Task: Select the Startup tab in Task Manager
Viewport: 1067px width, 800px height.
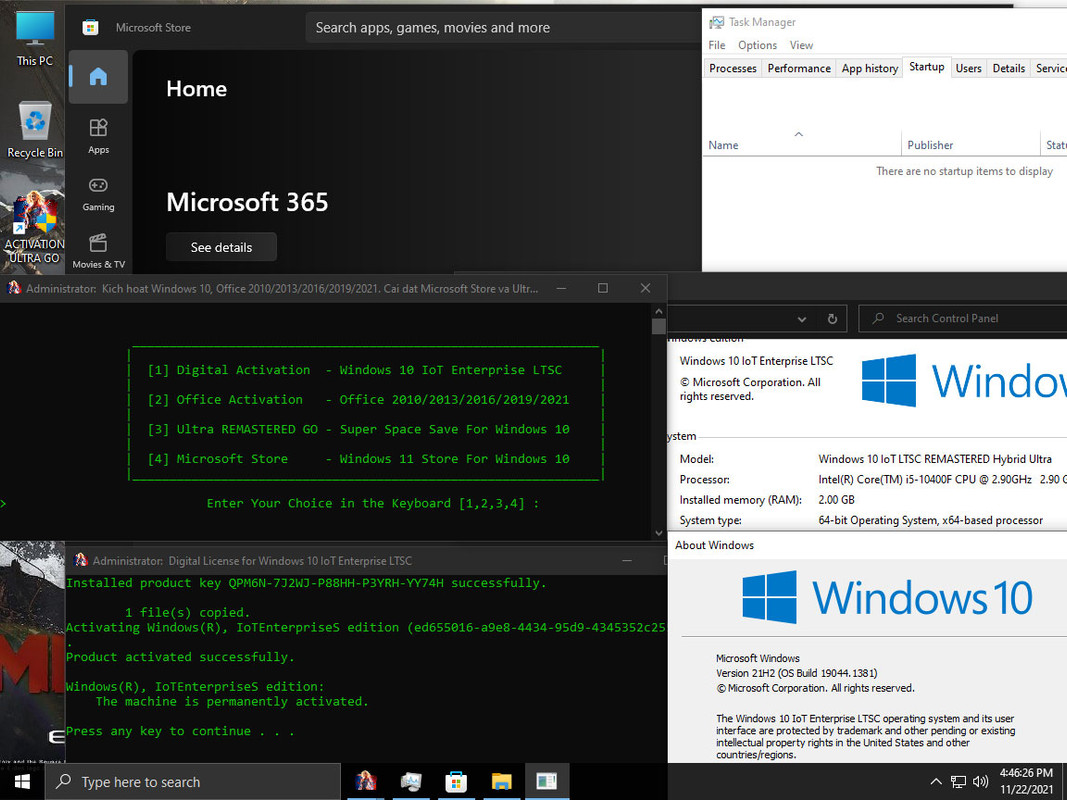Action: pyautogui.click(x=926, y=67)
